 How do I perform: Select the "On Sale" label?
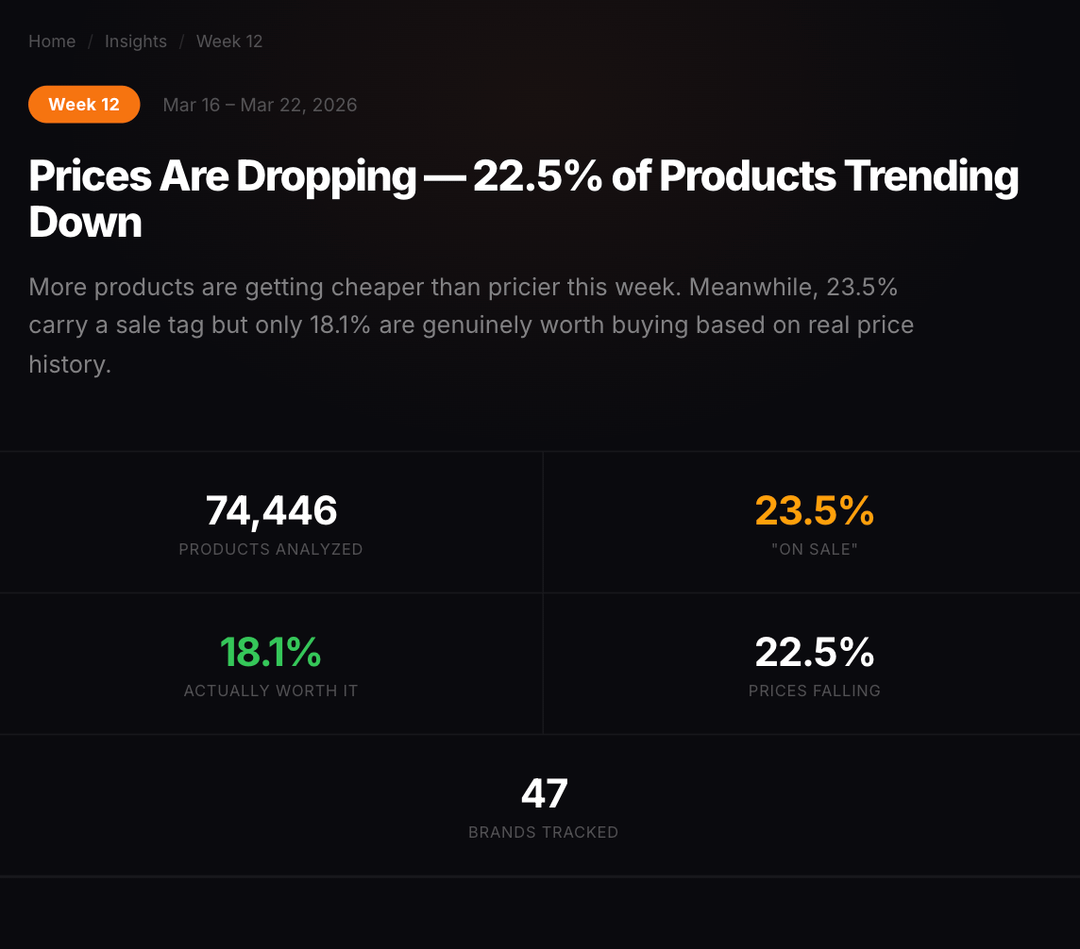click(814, 549)
